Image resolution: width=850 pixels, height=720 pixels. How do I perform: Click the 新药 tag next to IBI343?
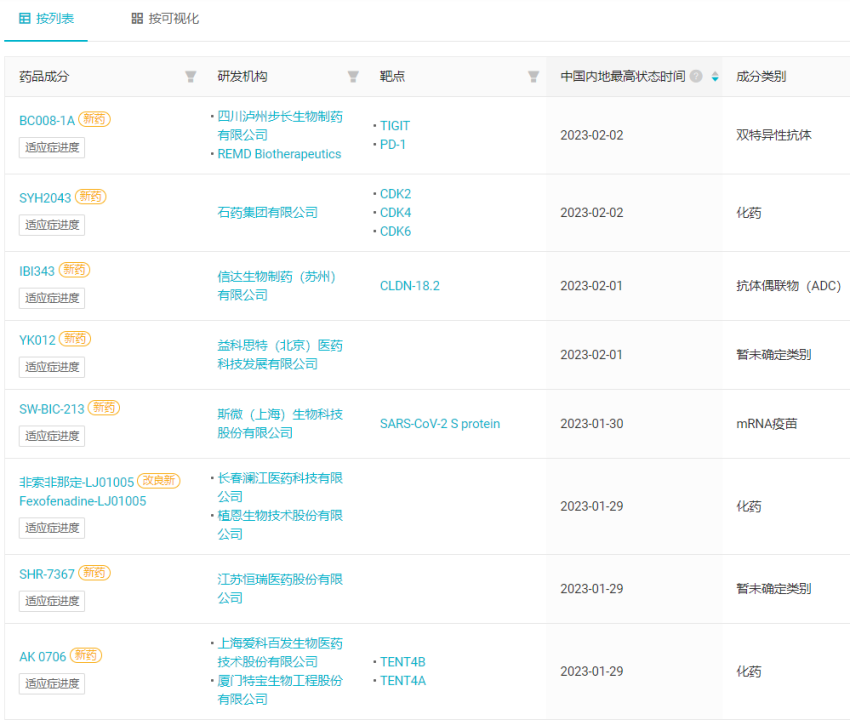pos(74,270)
